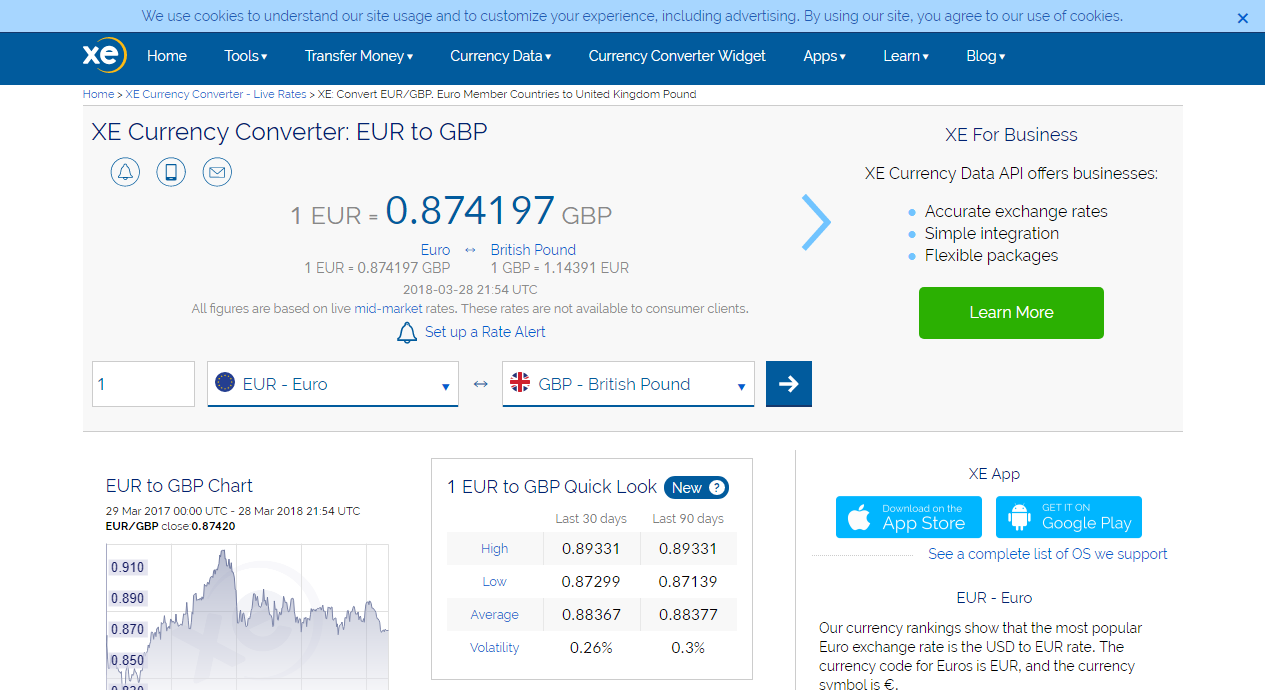Click the 0.88367 average value
The width and height of the screenshot is (1265, 690).
pyautogui.click(x=591, y=615)
